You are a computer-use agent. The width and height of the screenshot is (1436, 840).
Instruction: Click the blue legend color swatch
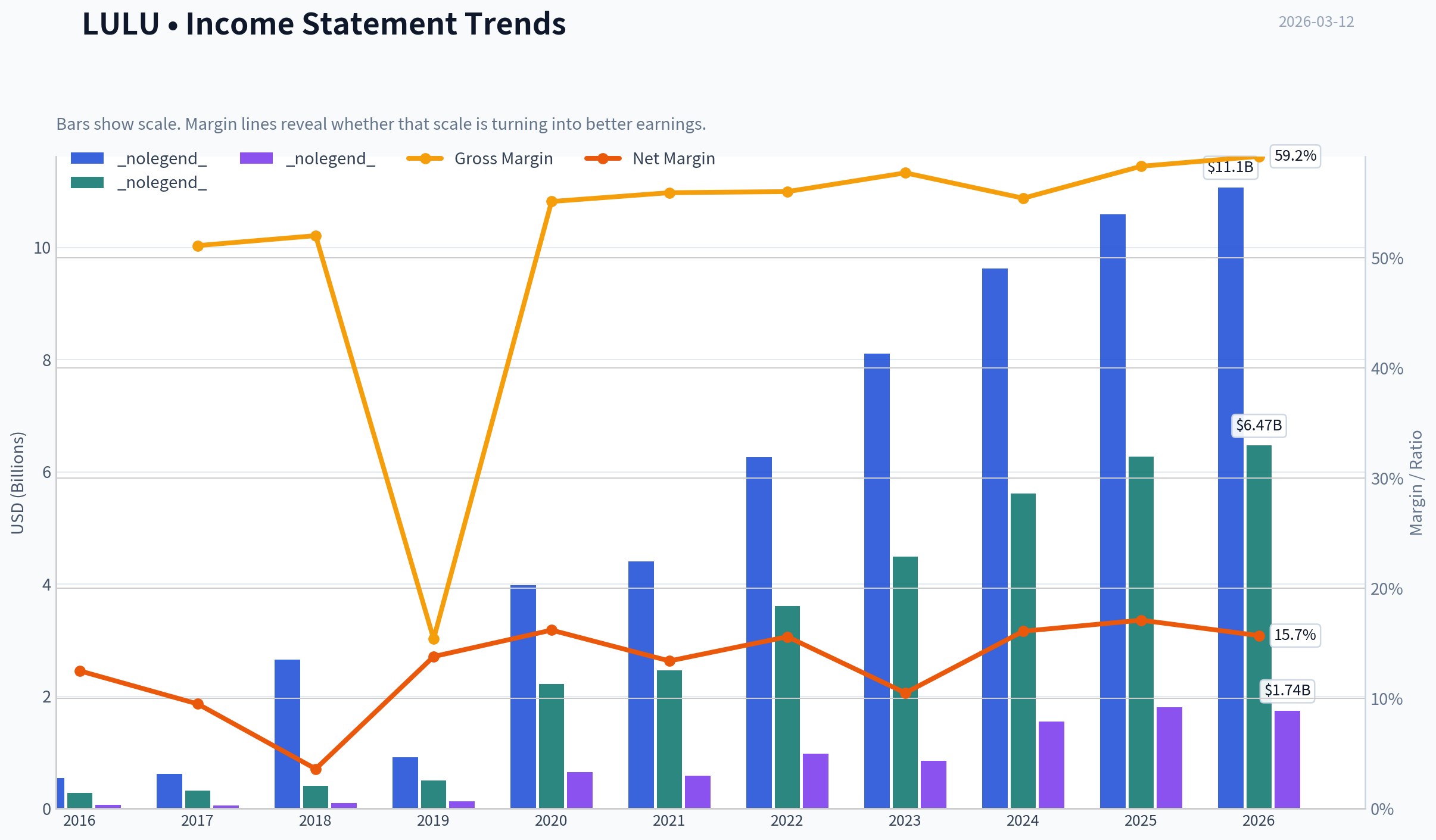click(87, 158)
